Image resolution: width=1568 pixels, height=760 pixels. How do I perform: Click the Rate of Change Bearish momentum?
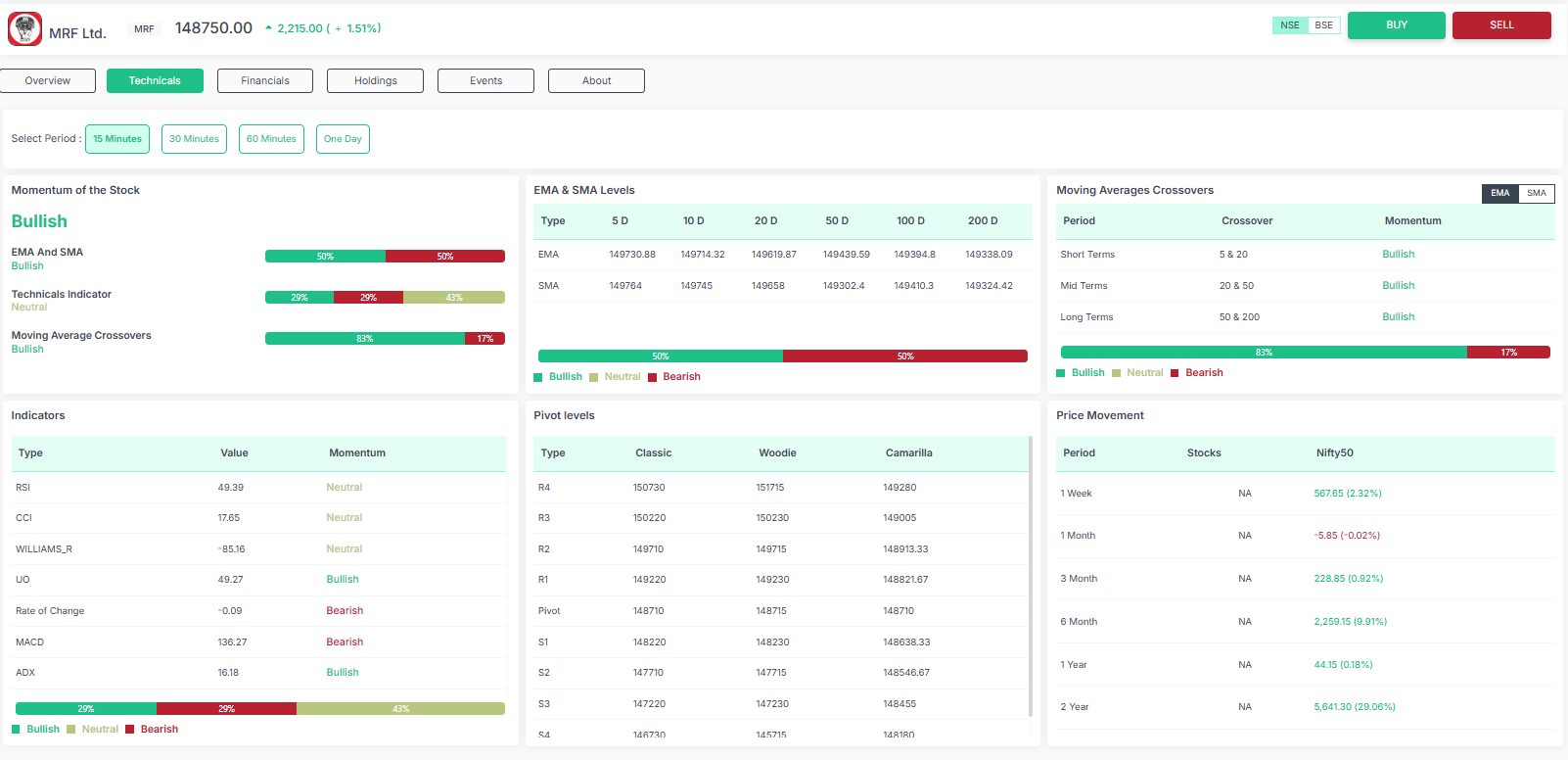[345, 611]
